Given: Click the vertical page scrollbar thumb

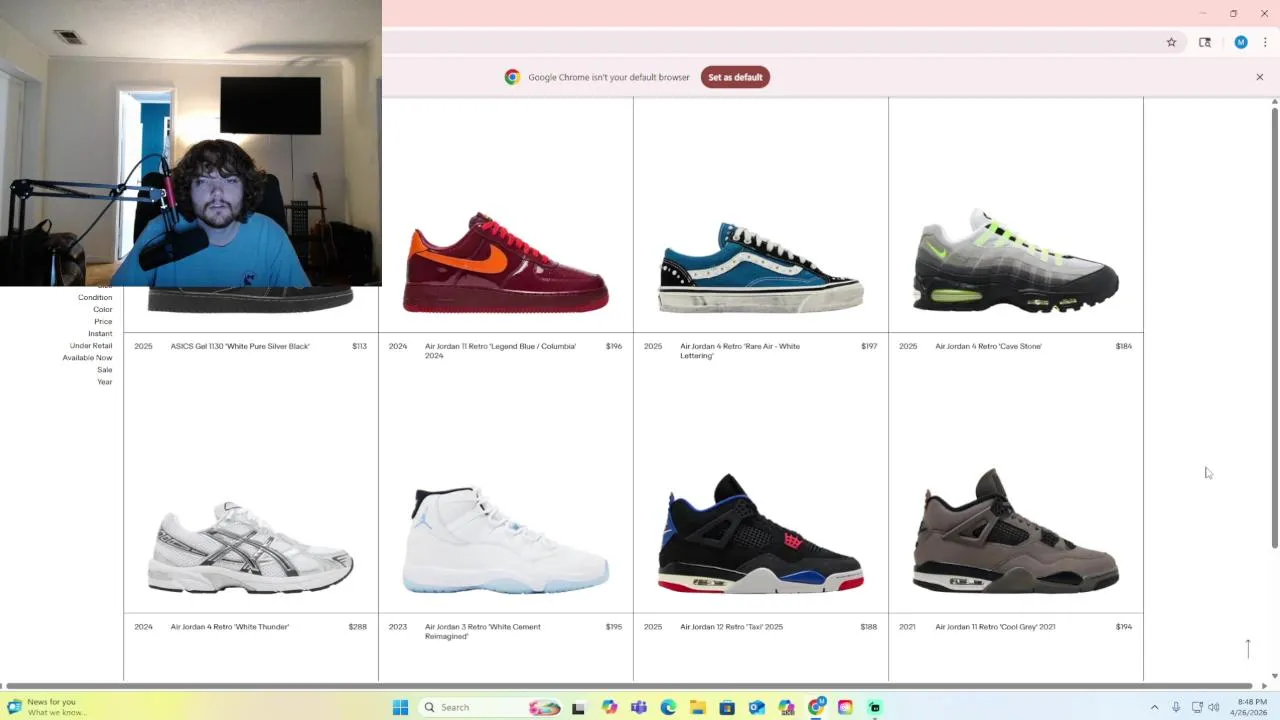Looking at the screenshot, I should tap(1274, 327).
